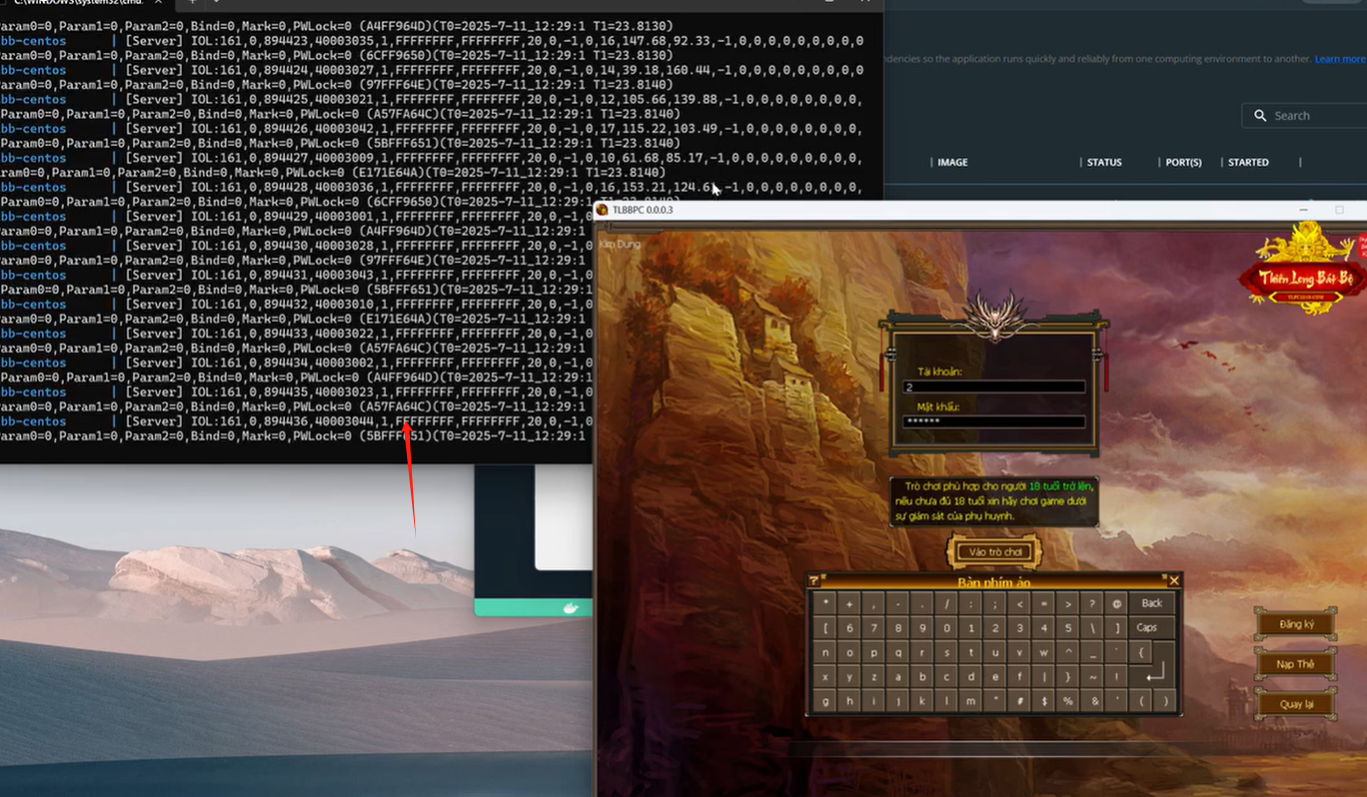Click the 18+ age notice text box

click(994, 501)
